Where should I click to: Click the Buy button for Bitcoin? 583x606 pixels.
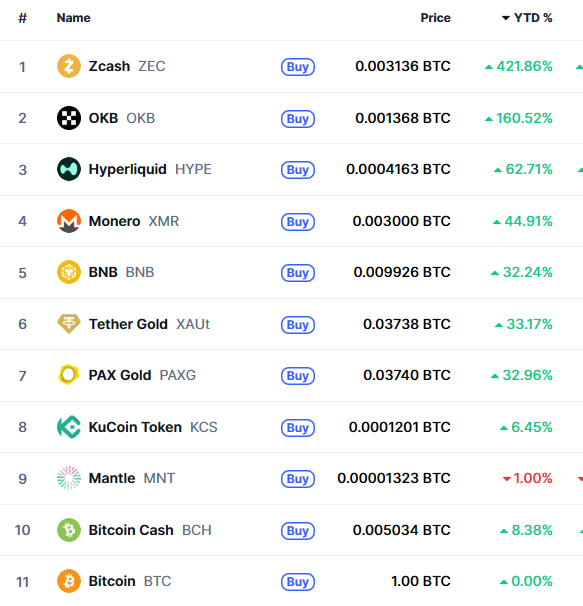(x=298, y=582)
